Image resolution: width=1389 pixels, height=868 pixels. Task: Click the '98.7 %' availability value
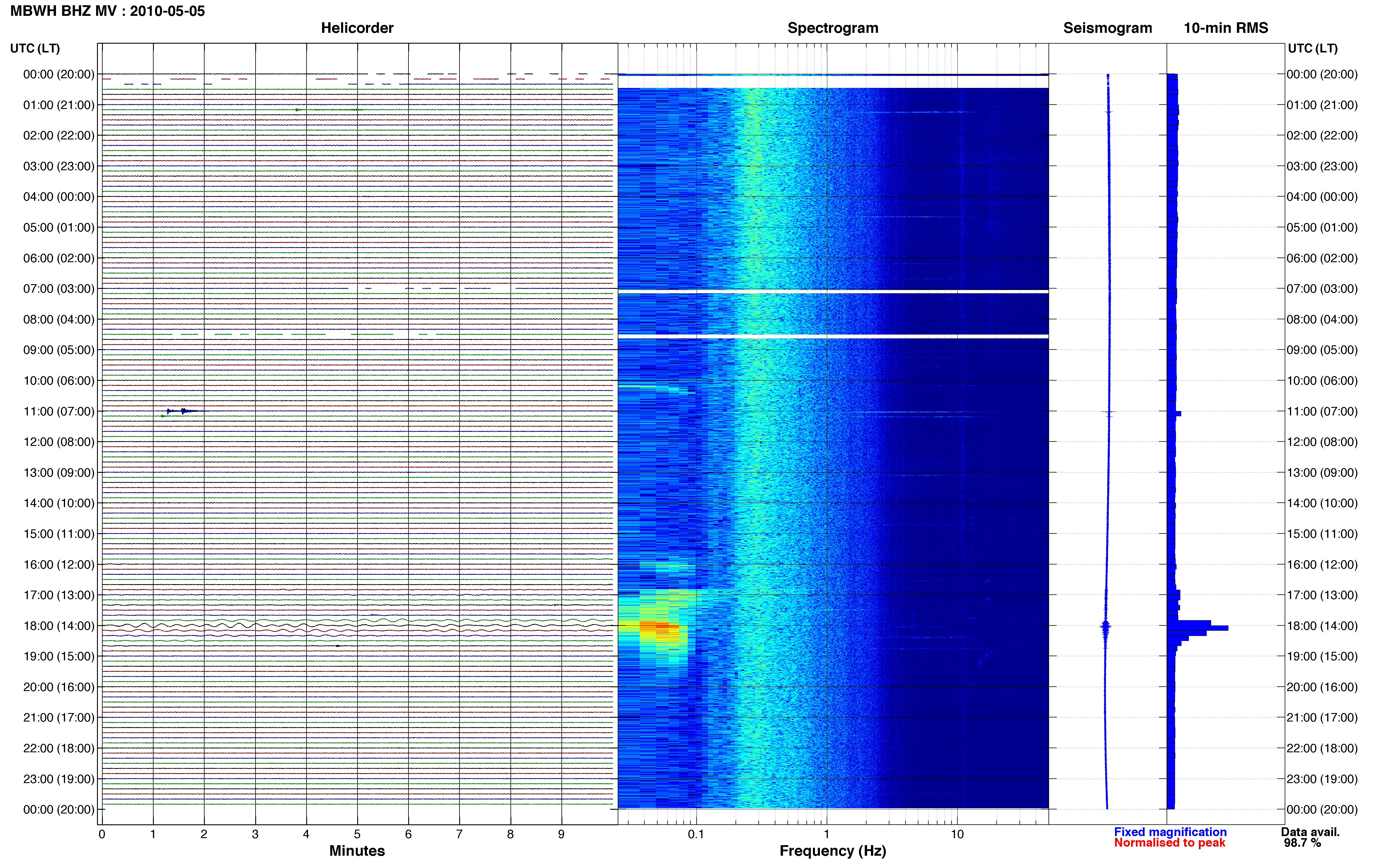1302,843
